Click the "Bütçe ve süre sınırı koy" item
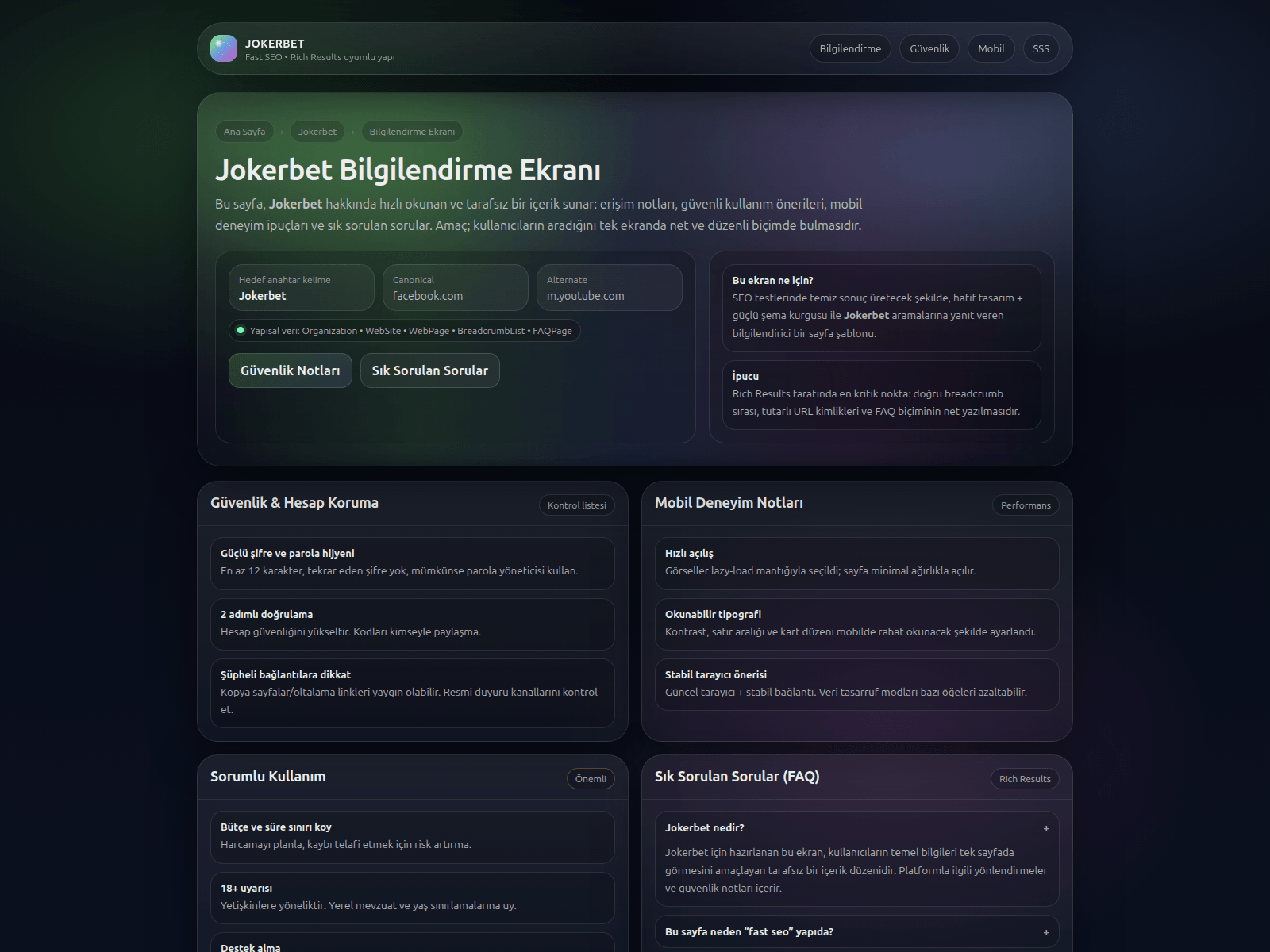 tap(413, 837)
